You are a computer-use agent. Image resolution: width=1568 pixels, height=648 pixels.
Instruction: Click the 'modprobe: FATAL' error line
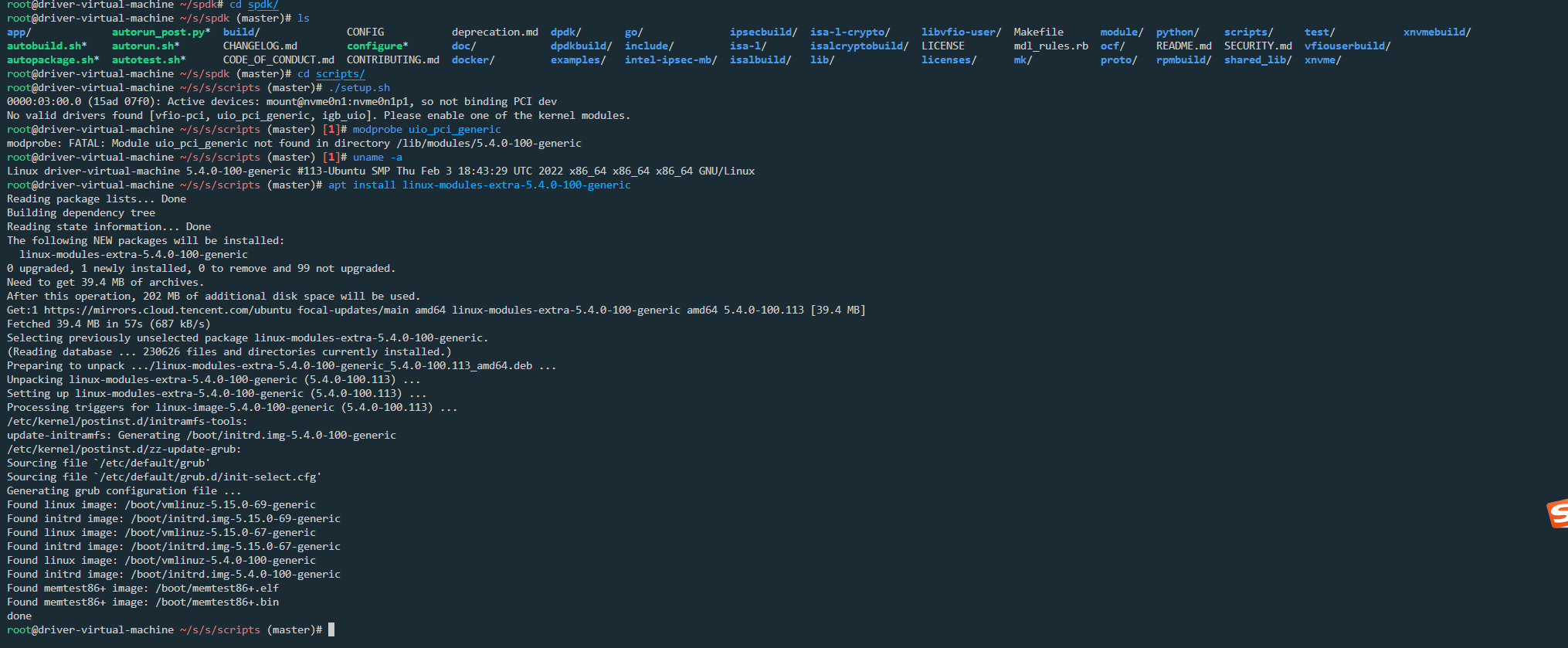294,144
